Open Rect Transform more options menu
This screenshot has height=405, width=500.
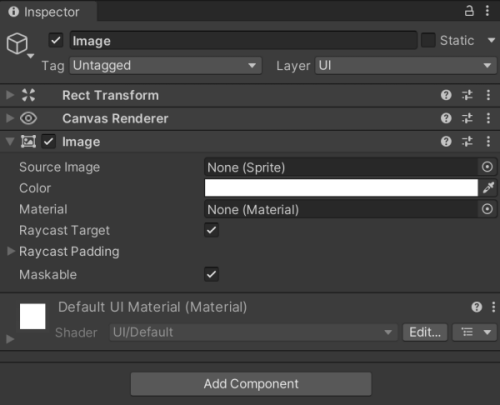488,95
